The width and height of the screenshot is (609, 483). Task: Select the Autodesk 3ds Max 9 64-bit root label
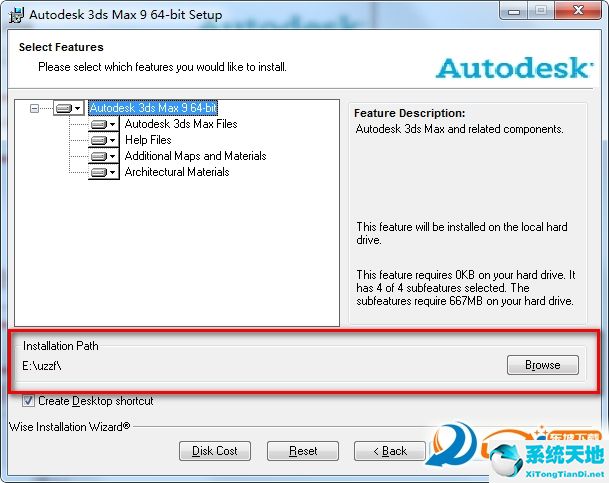tap(154, 108)
